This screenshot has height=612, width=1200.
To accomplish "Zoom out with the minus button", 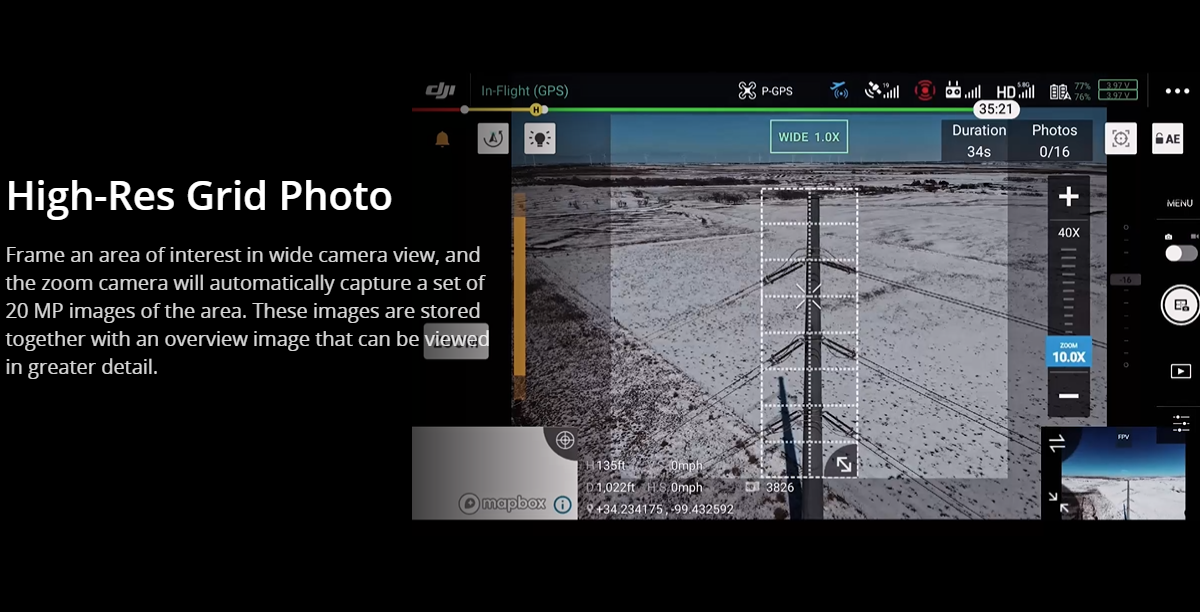I will 1068,396.
